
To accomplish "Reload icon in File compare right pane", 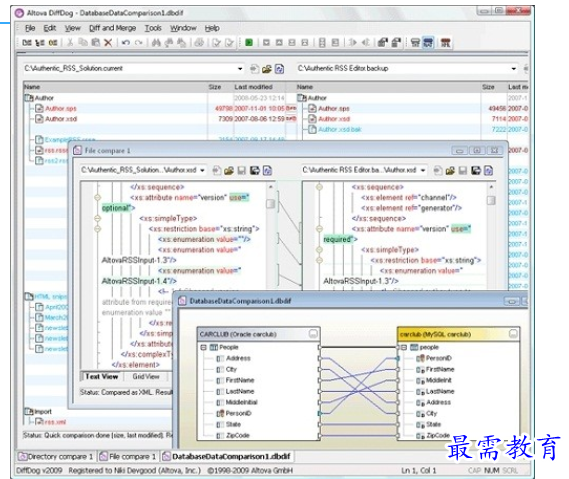I will coord(488,171).
